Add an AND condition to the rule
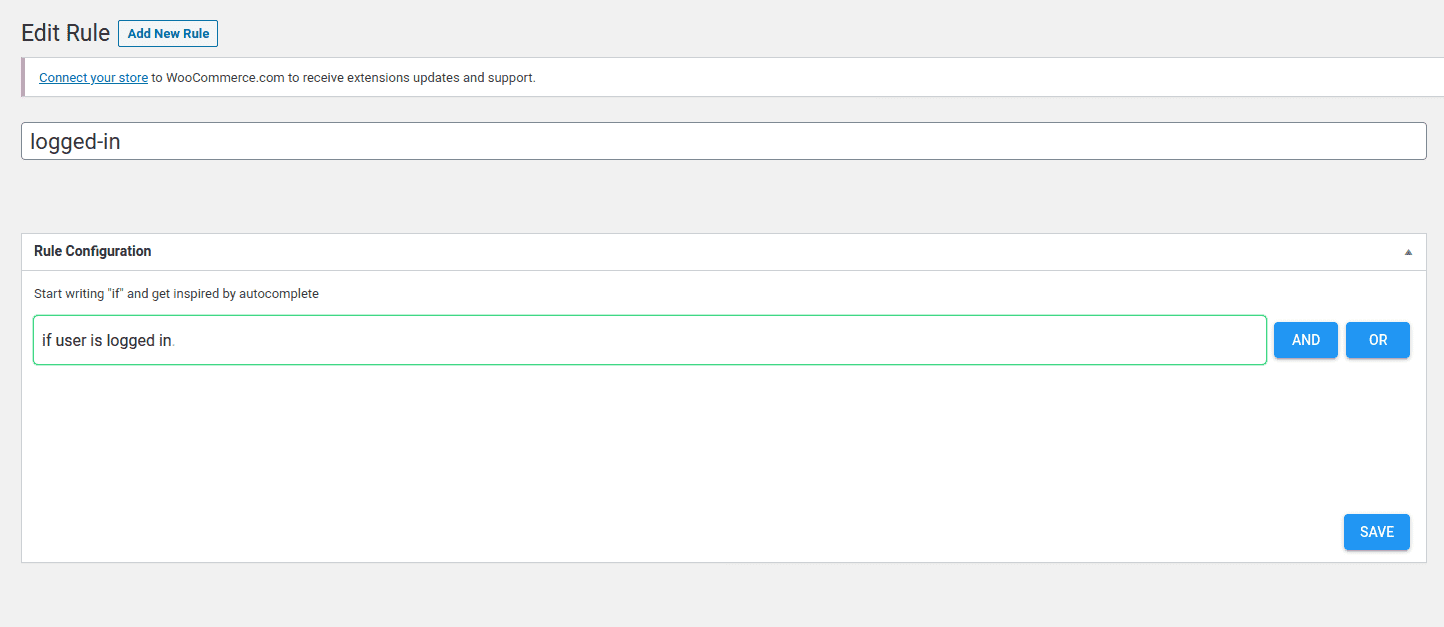The image size is (1444, 627). coord(1305,340)
